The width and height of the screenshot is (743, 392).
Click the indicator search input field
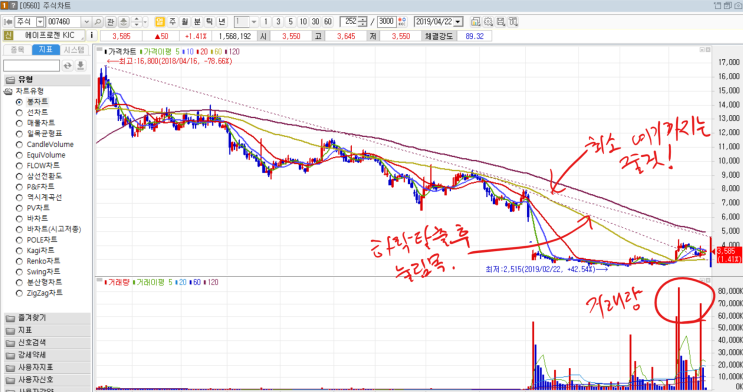[31, 65]
